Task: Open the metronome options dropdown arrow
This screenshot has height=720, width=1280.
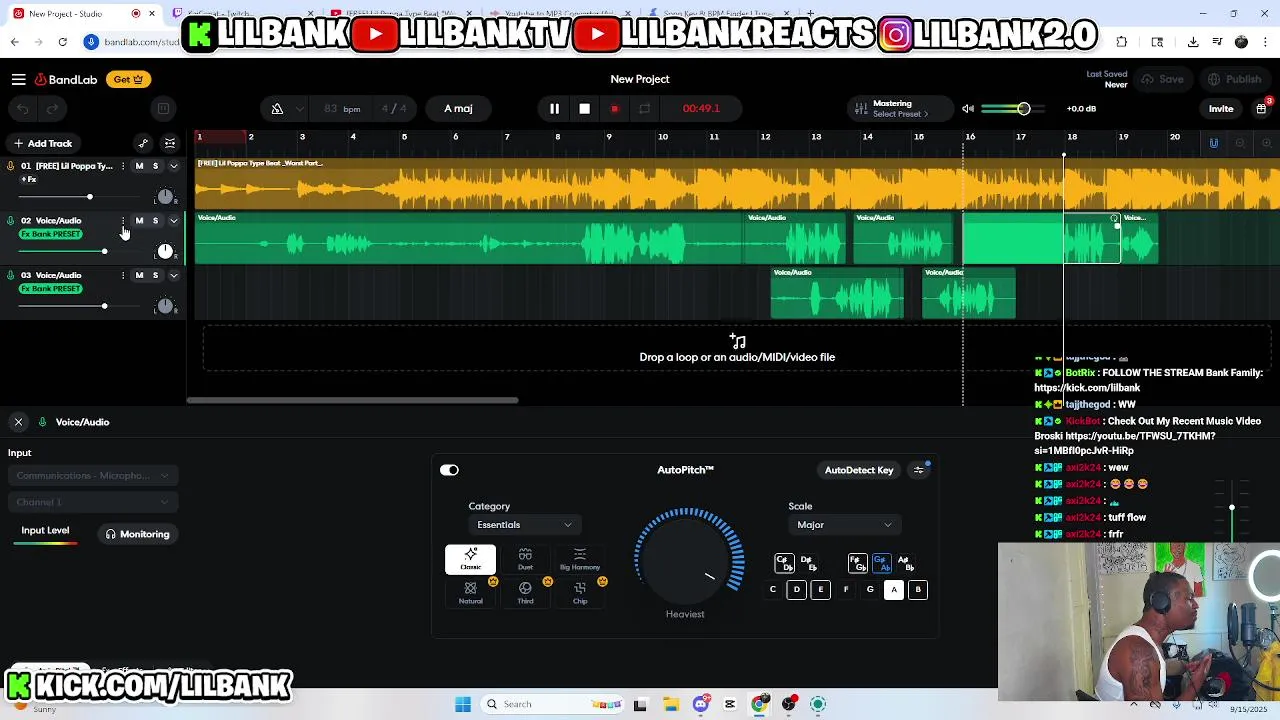Action: [302, 108]
